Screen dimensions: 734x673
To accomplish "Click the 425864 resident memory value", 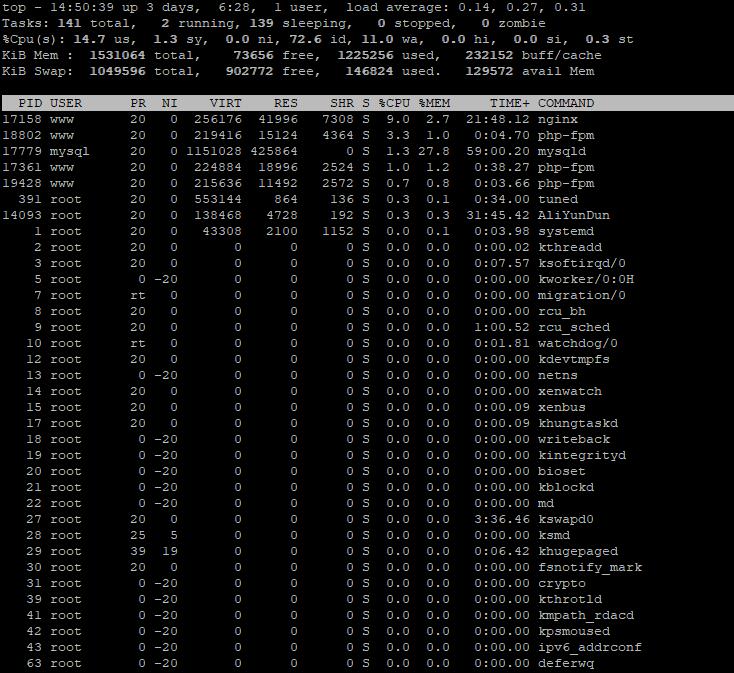I will click(x=274, y=151).
